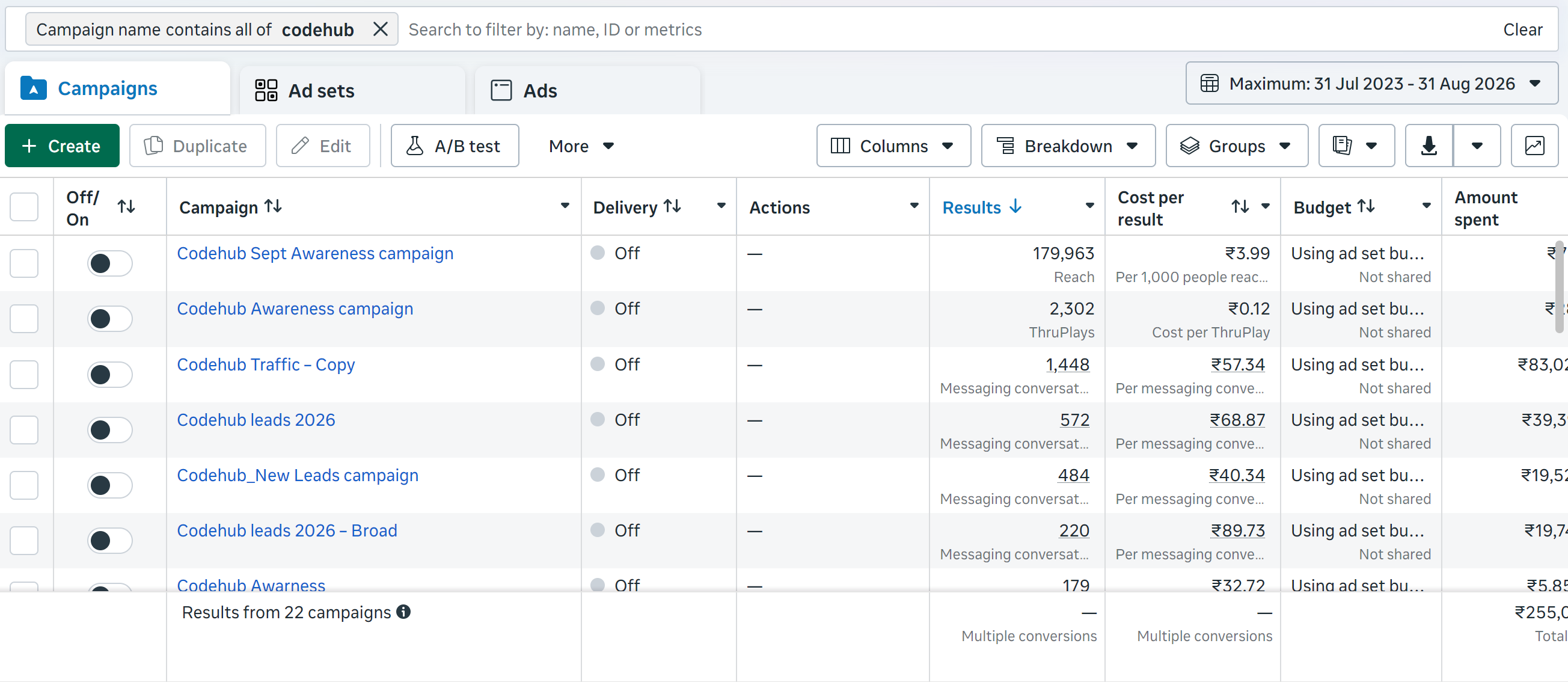Sort by the Campaign column arrows
Viewport: 1568px width, 682px height.
[x=274, y=207]
